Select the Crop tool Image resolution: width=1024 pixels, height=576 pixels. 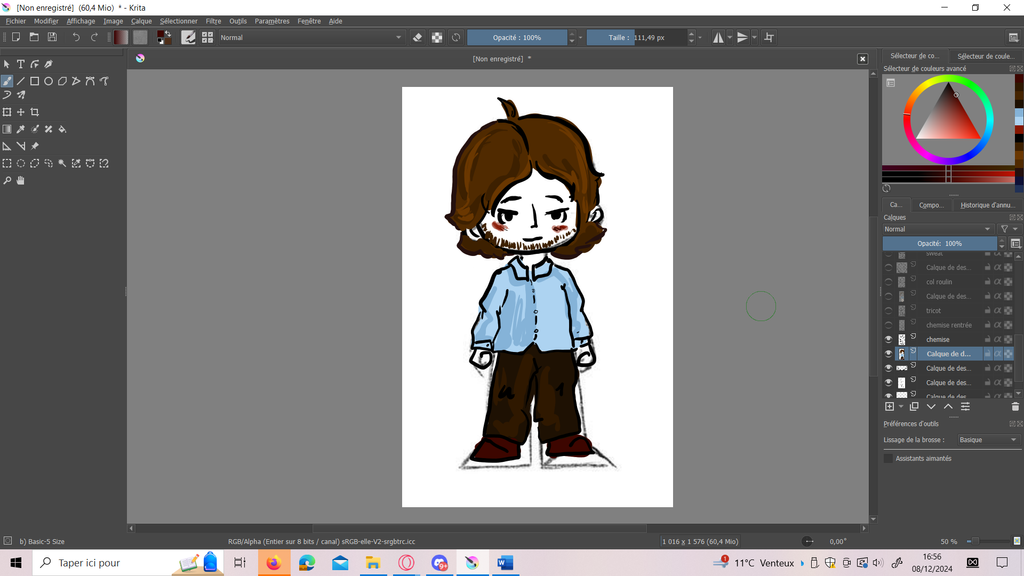point(35,112)
